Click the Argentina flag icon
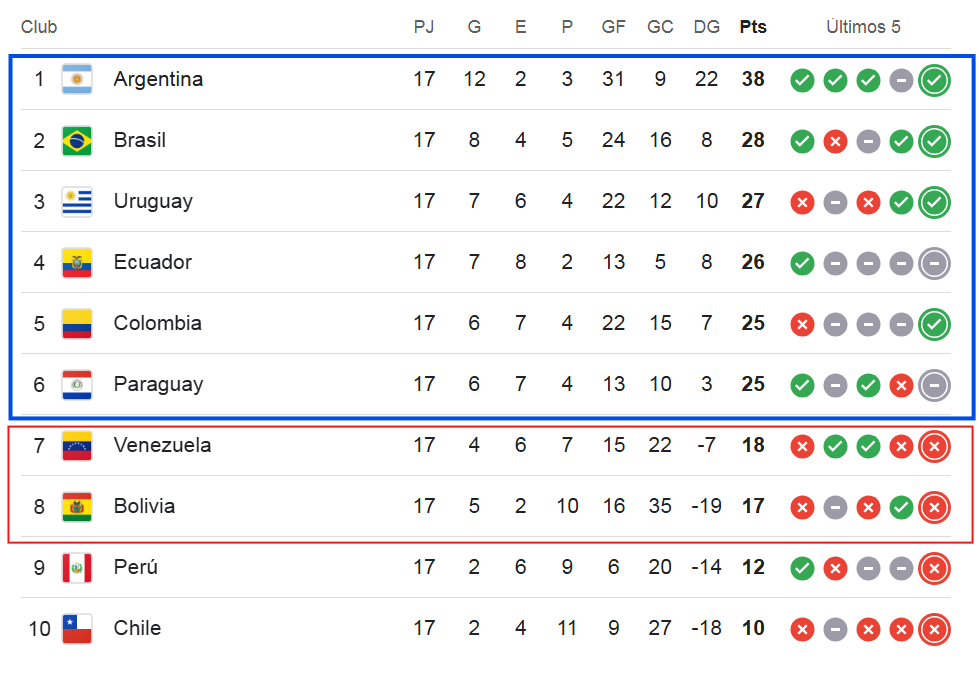Image resolution: width=979 pixels, height=676 pixels. tap(77, 79)
